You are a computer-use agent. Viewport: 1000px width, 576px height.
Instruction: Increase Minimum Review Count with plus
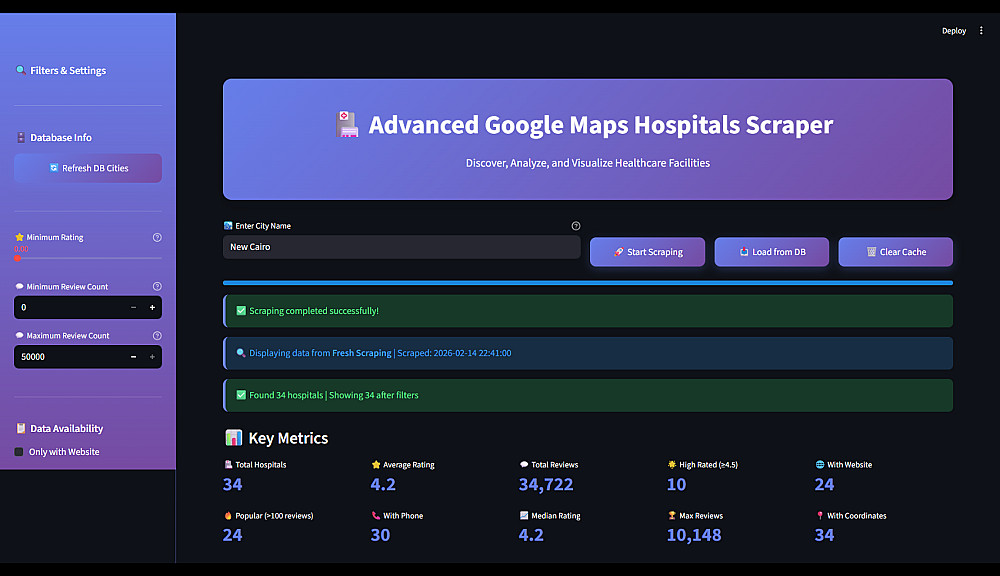point(152,307)
